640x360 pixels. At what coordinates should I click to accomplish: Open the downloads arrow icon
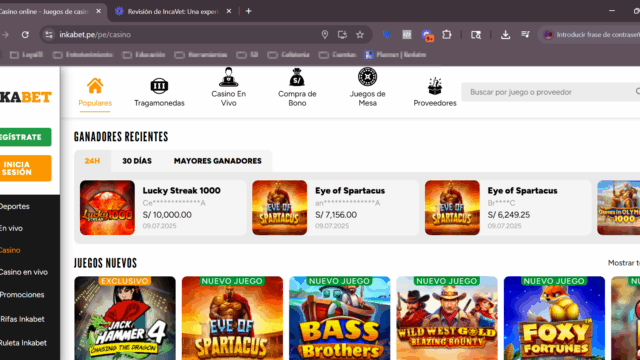505,35
